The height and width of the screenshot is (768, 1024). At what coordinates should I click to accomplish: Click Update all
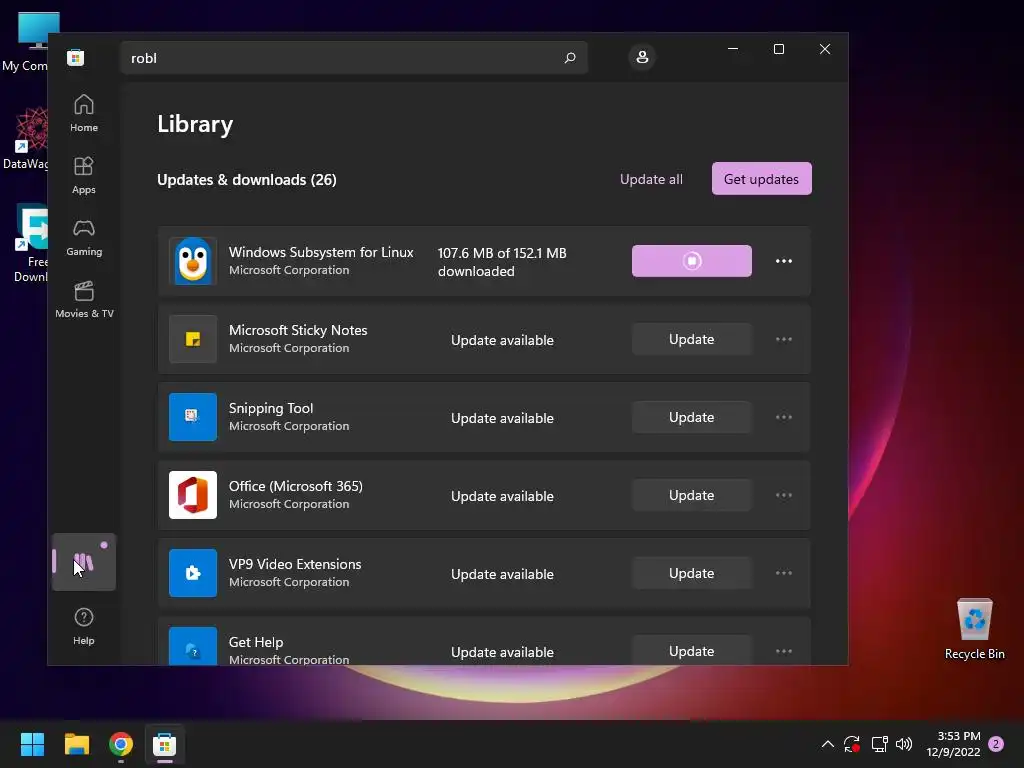[651, 179]
